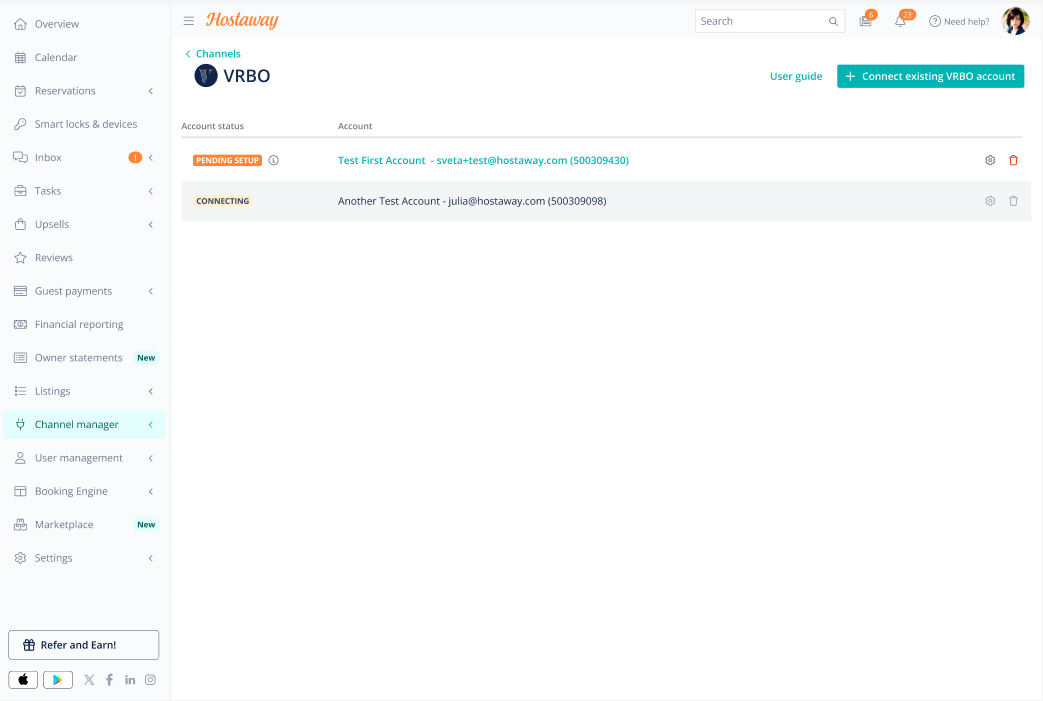1043x701 pixels.
Task: Show info icon beside Pending Setup
Action: tap(273, 160)
